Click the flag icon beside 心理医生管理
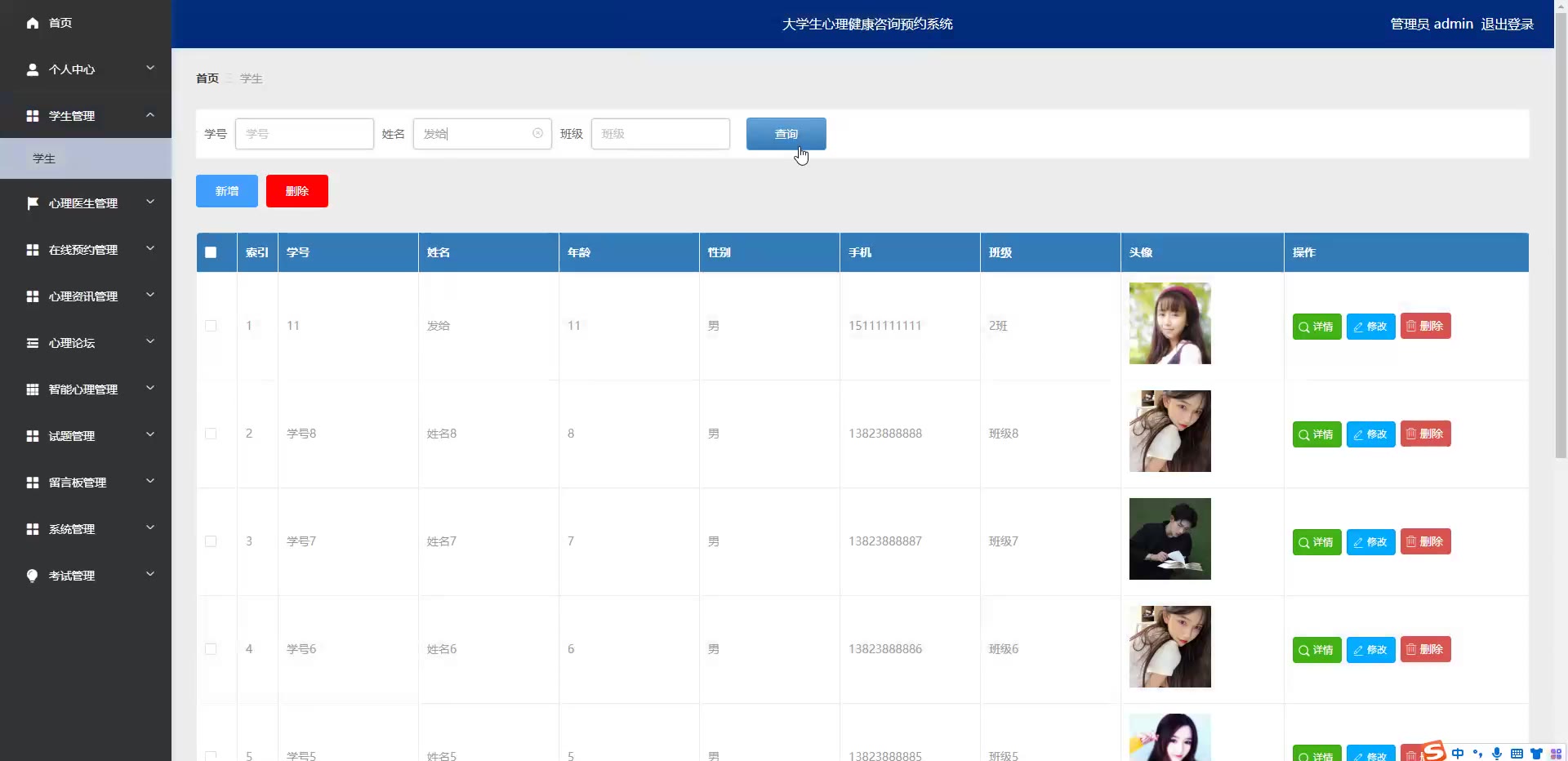The height and width of the screenshot is (761, 1568). pos(33,203)
